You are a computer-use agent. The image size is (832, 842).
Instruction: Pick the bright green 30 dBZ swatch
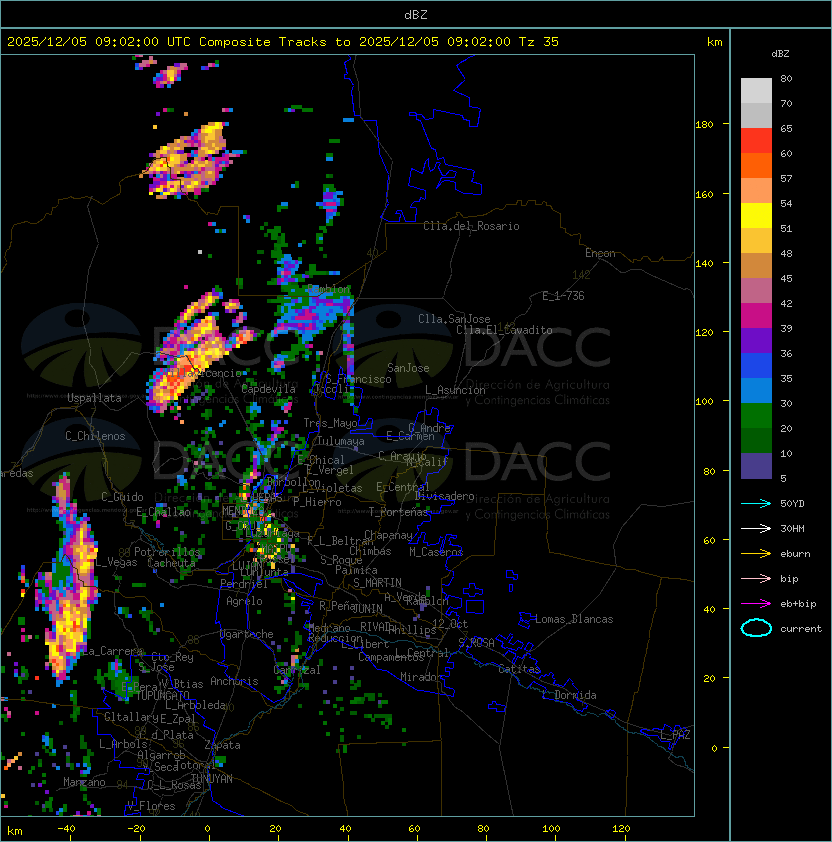tap(756, 416)
